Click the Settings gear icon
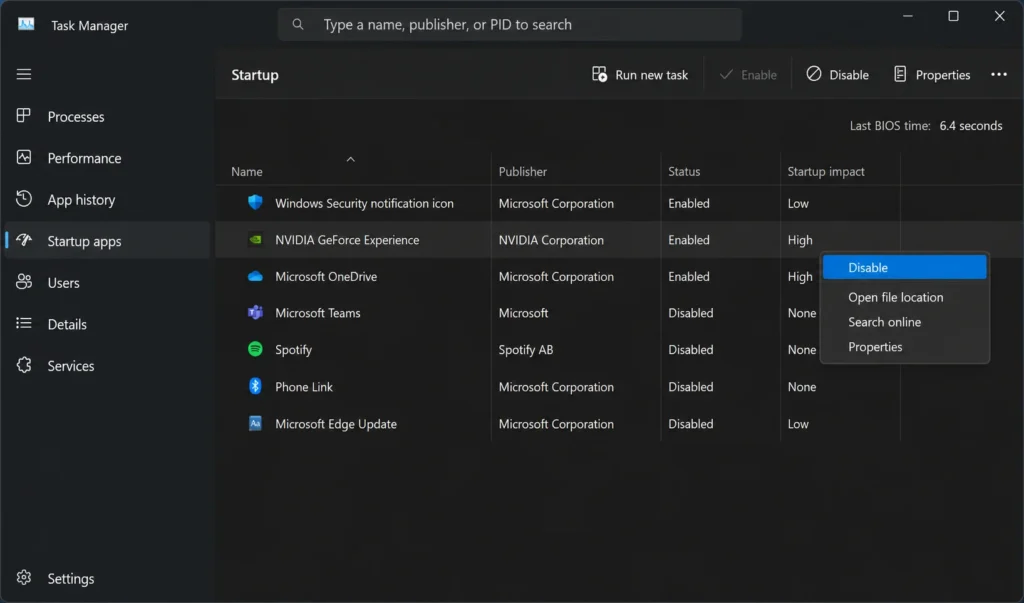This screenshot has width=1024, height=603. [x=24, y=578]
